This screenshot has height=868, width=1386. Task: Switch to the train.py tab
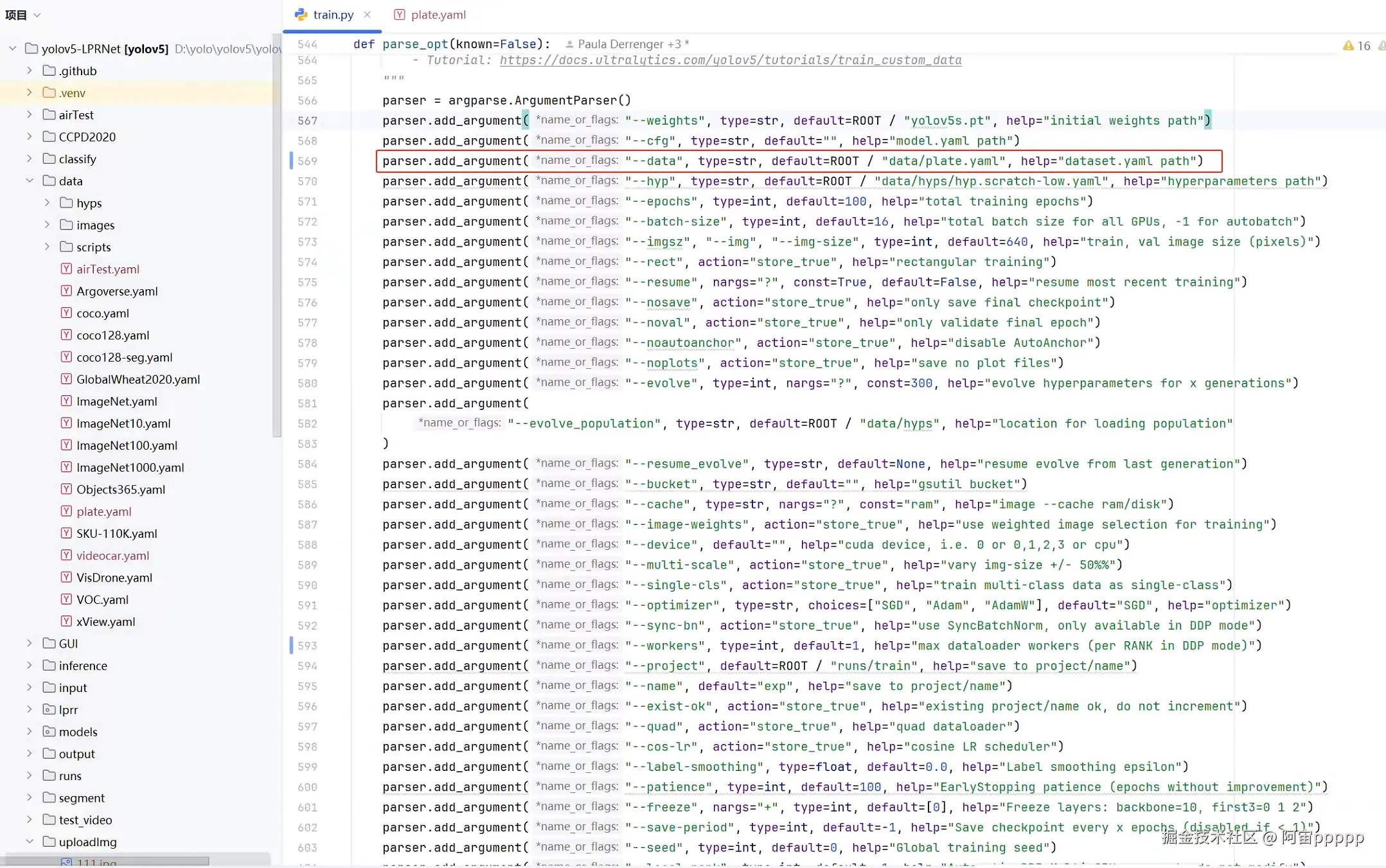333,14
